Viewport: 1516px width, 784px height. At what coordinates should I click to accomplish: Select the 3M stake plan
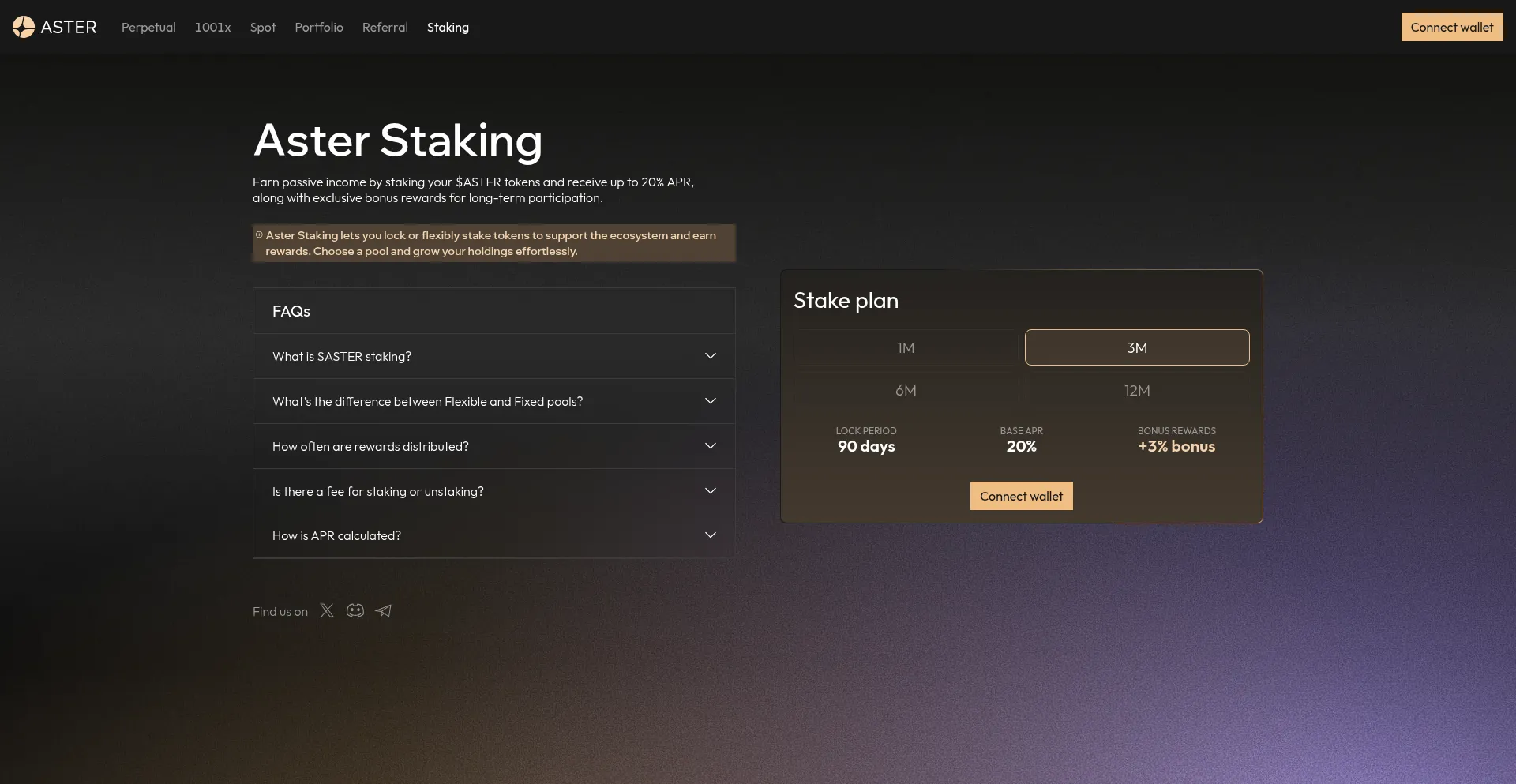pyautogui.click(x=1137, y=348)
